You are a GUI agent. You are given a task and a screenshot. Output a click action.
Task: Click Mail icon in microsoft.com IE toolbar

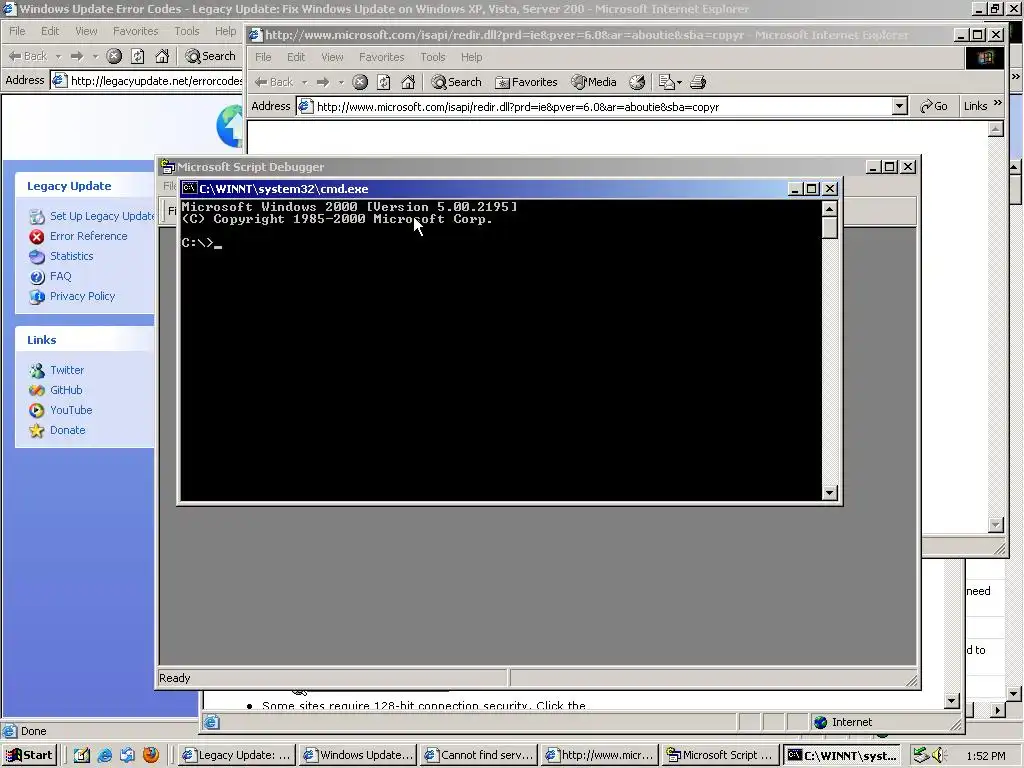[666, 82]
